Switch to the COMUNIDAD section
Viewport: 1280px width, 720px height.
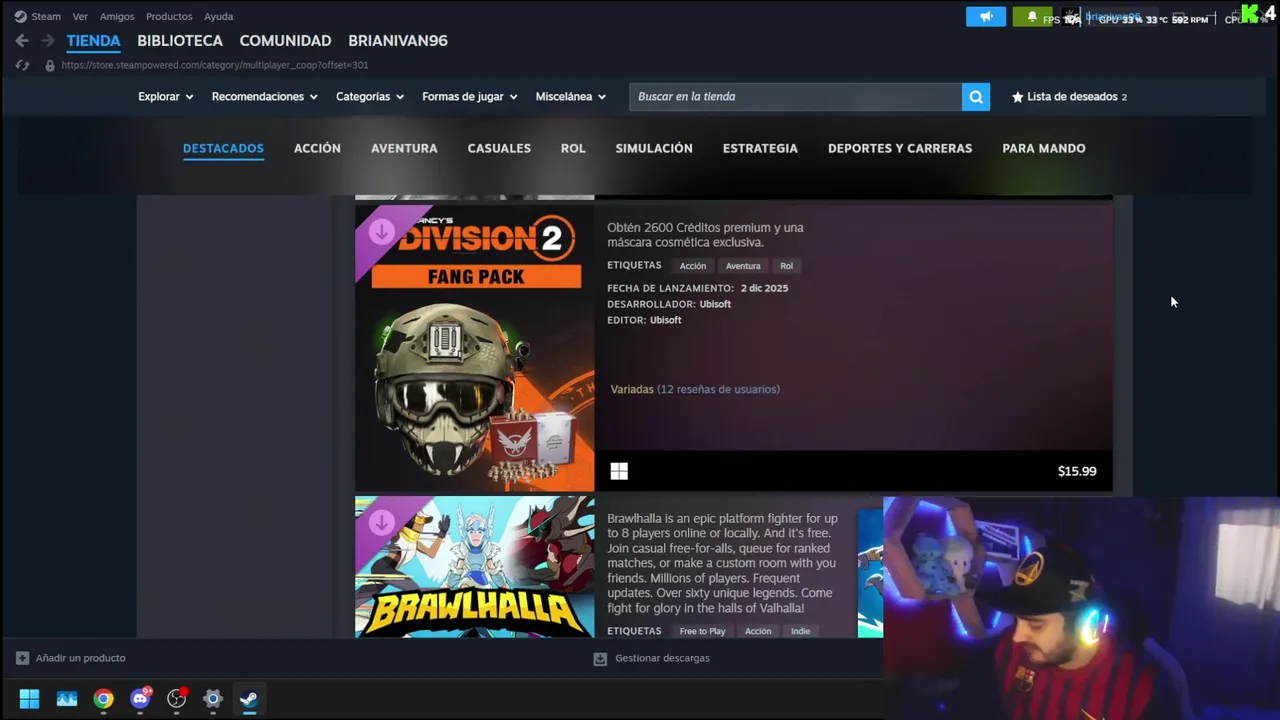point(285,41)
